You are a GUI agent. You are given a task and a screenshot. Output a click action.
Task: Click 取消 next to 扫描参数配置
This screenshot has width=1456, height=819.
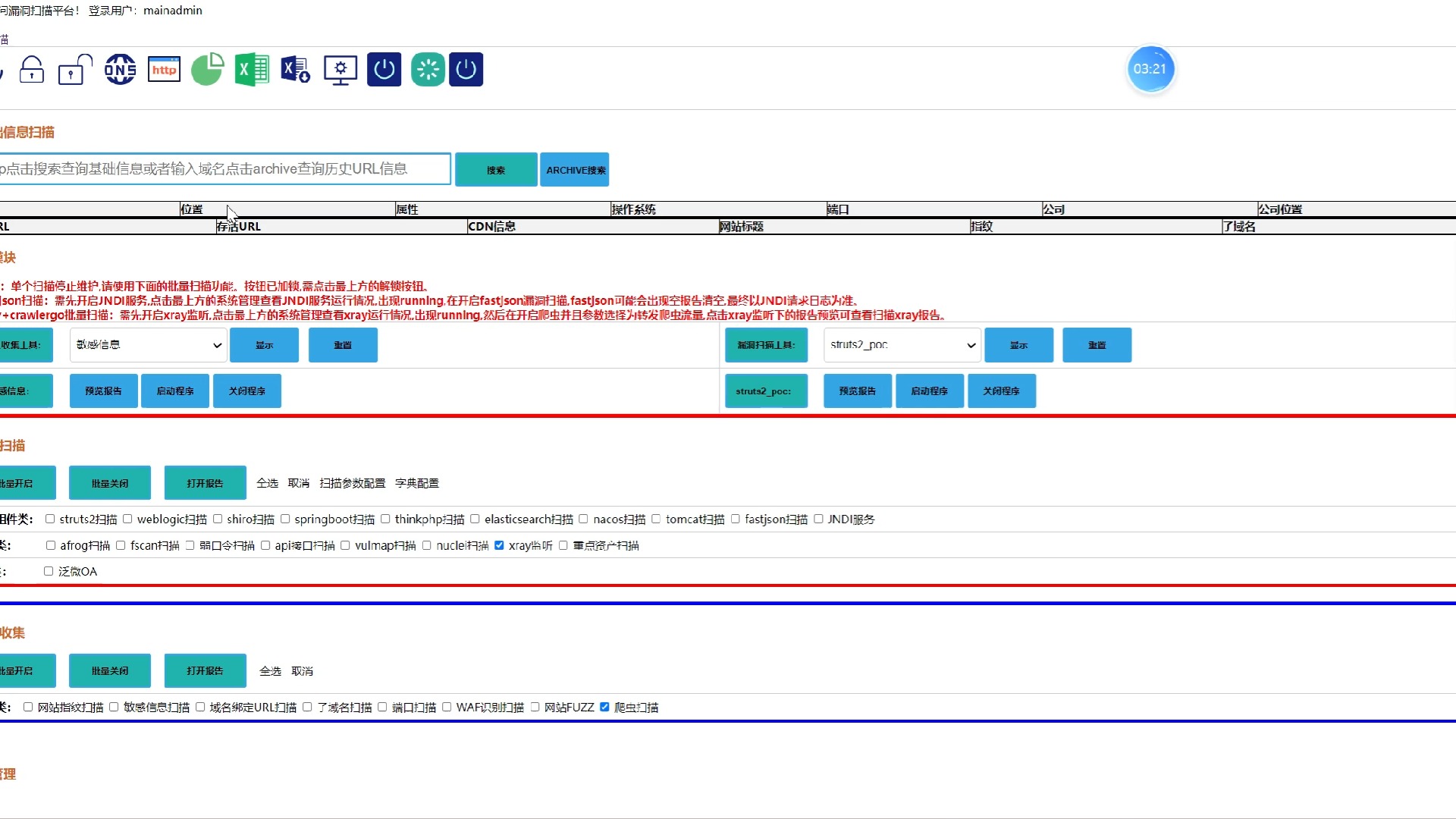(x=299, y=483)
